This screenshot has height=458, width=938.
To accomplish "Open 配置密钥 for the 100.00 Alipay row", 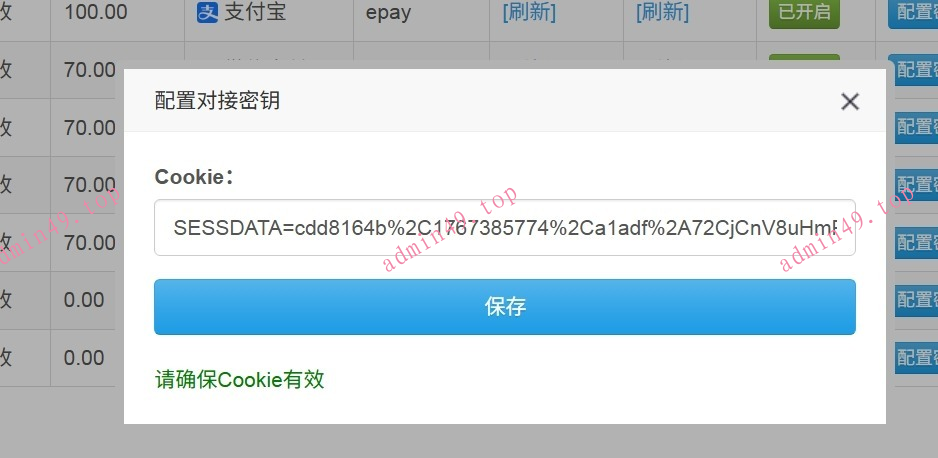I will pos(913,12).
